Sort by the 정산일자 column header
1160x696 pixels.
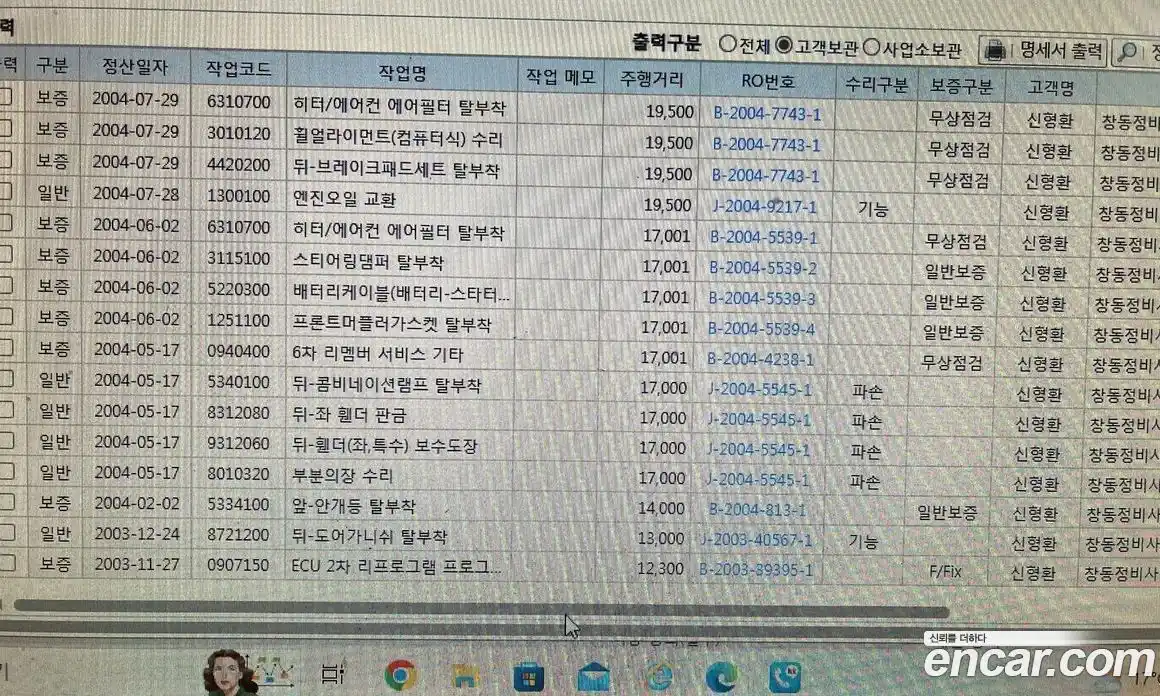135,67
